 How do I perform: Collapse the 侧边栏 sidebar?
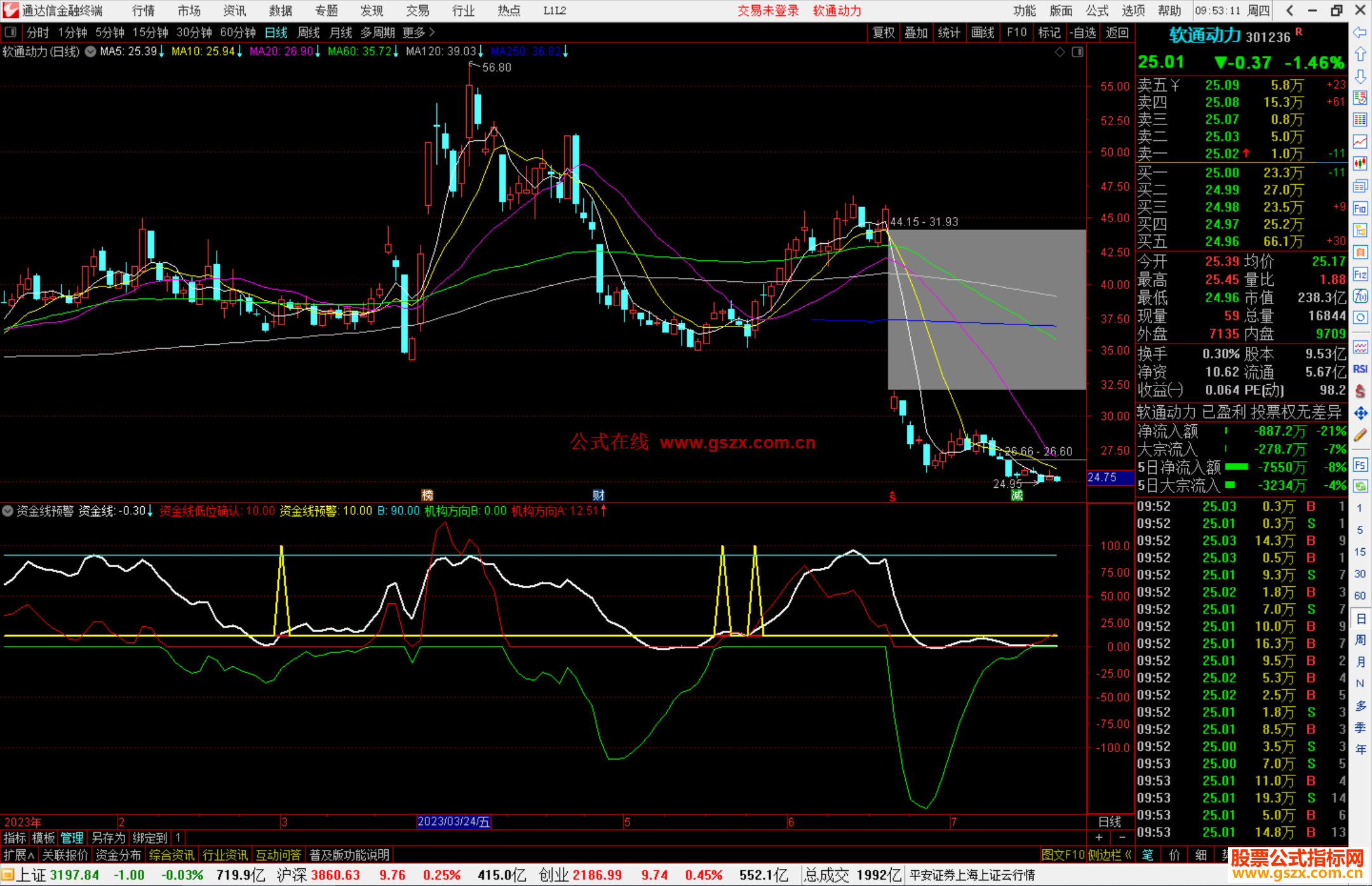1110,855
